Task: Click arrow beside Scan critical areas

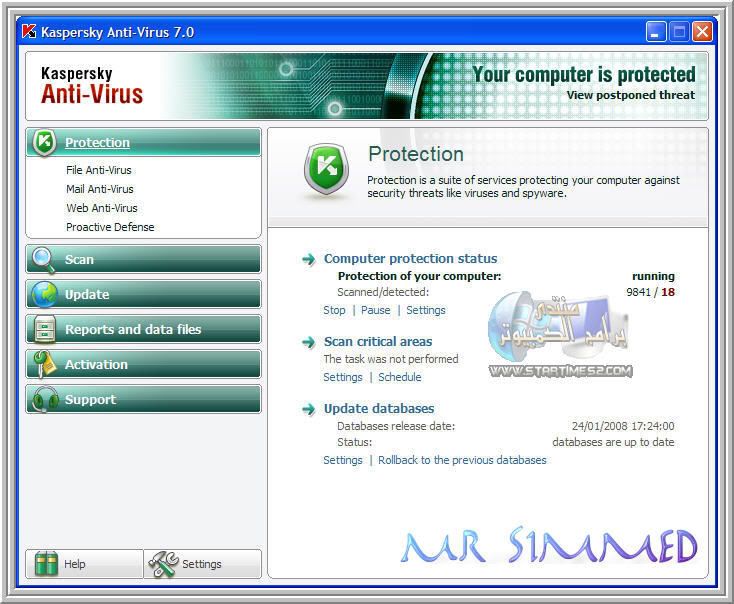Action: (x=308, y=342)
